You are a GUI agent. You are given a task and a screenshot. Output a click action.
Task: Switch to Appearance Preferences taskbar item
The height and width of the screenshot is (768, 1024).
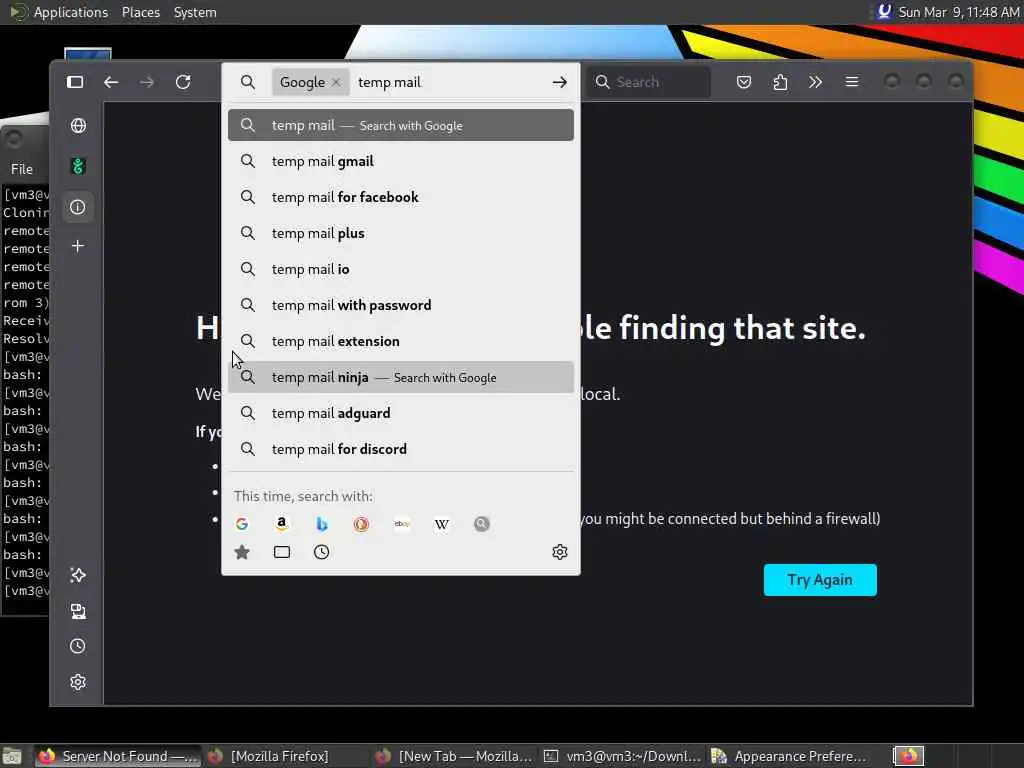pyautogui.click(x=790, y=756)
